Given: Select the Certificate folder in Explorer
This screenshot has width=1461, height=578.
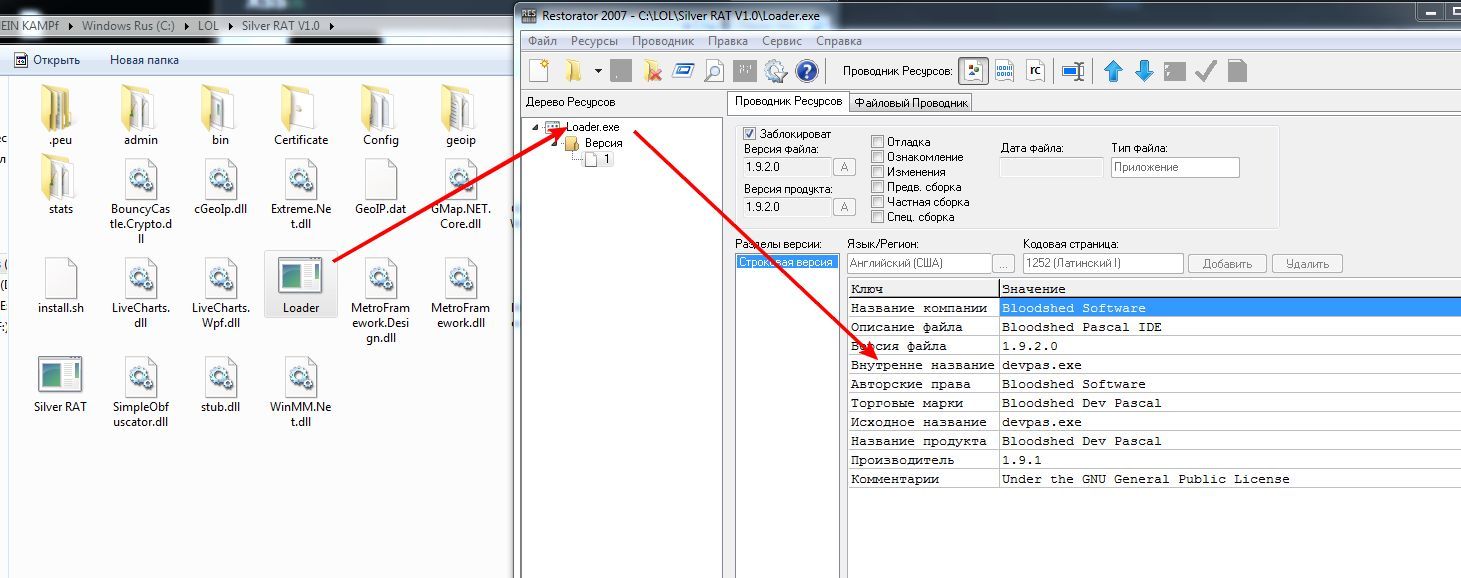Looking at the screenshot, I should [x=301, y=114].
